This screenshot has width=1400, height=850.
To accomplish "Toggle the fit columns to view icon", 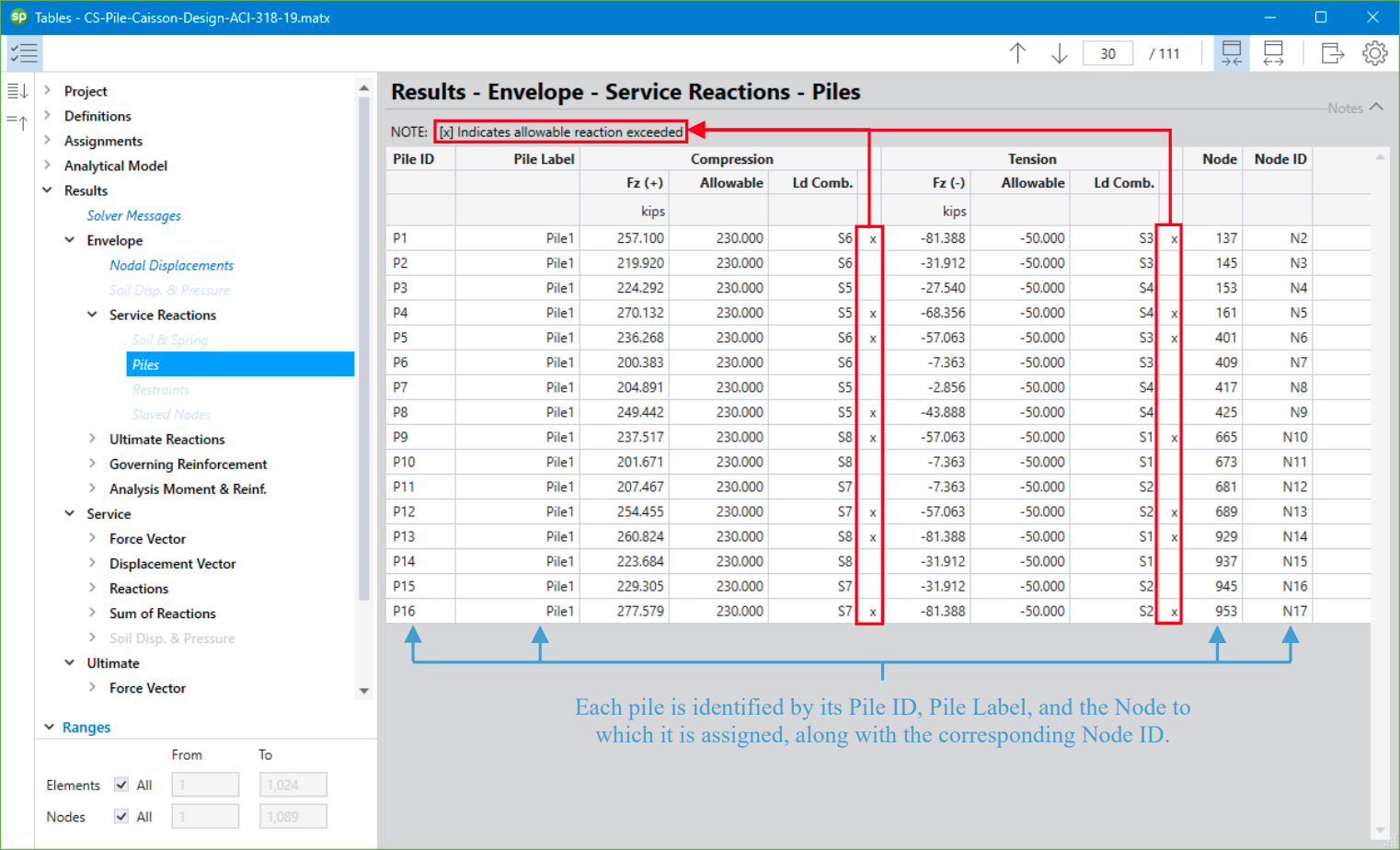I will 1231,52.
